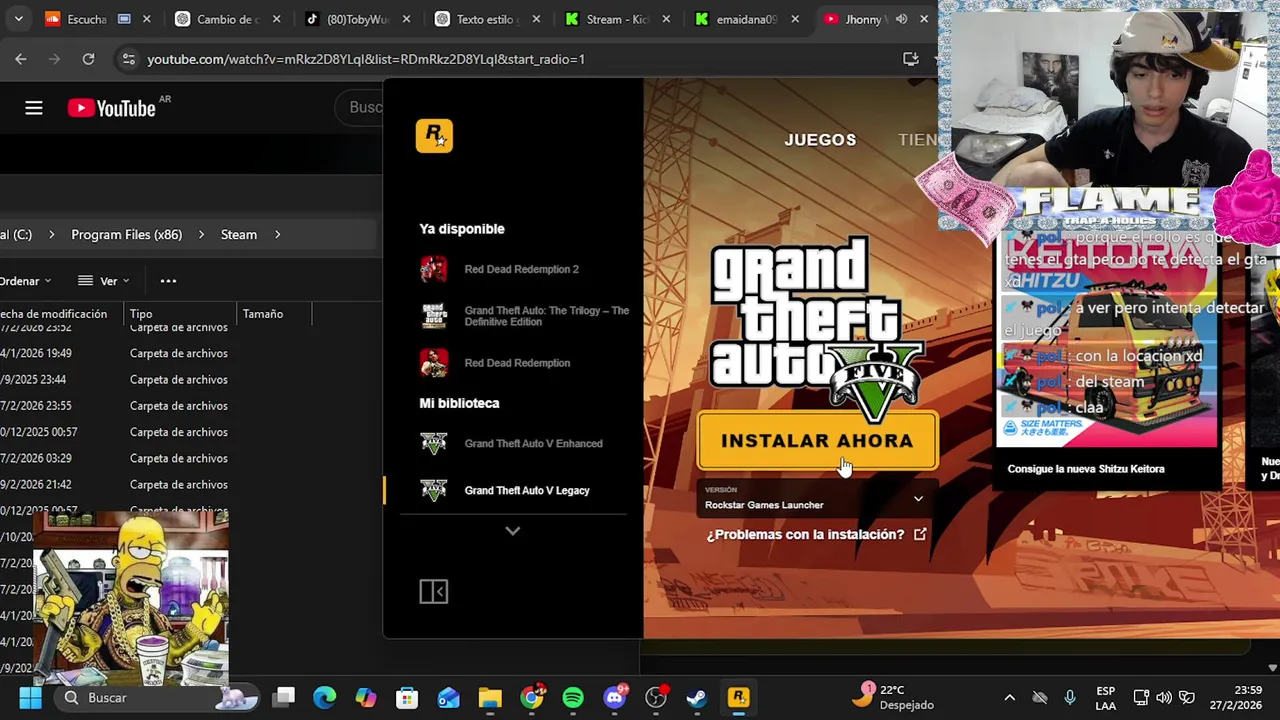
Task: Select Grand Theft Auto V Enhanced
Action: point(512,443)
